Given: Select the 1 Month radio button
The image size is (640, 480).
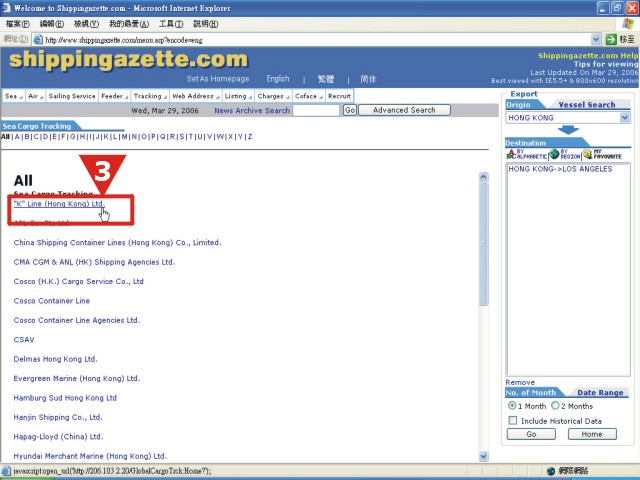Looking at the screenshot, I should 512,406.
